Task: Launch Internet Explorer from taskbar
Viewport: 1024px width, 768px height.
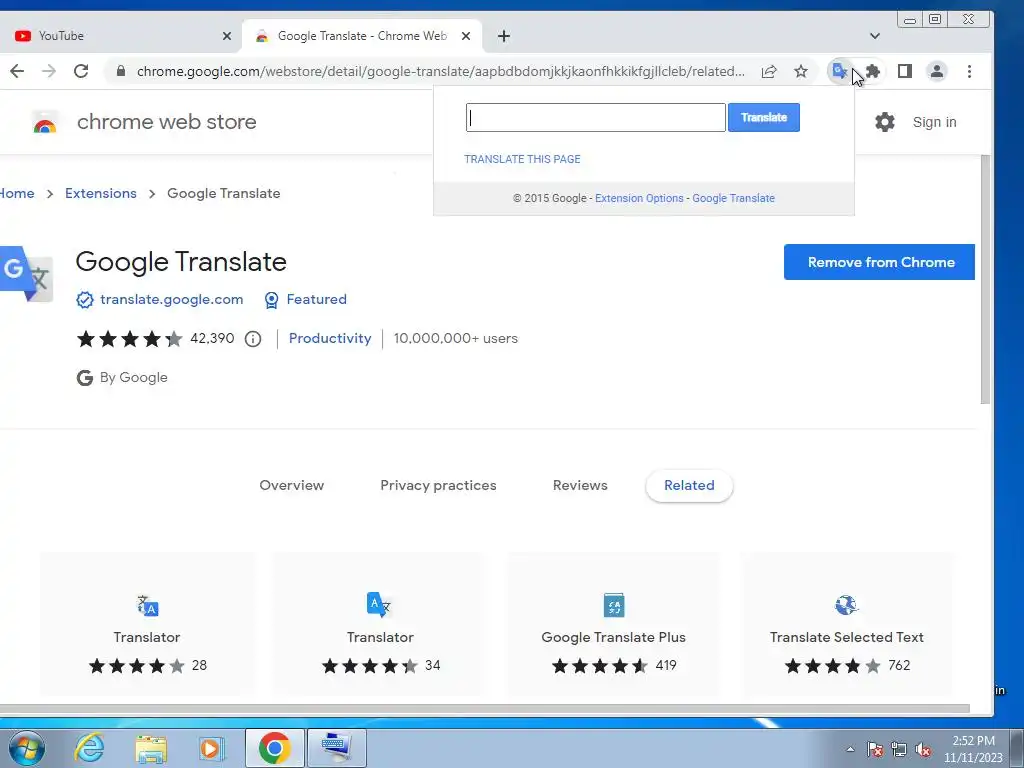Action: click(x=89, y=748)
